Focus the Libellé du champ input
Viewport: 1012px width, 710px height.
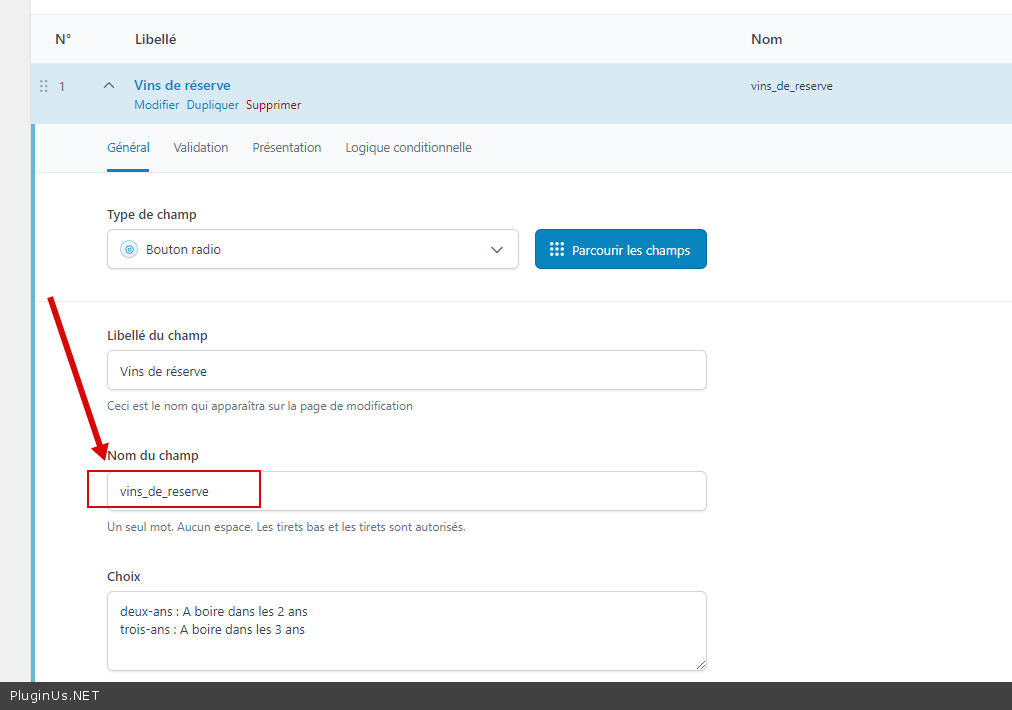[406, 371]
